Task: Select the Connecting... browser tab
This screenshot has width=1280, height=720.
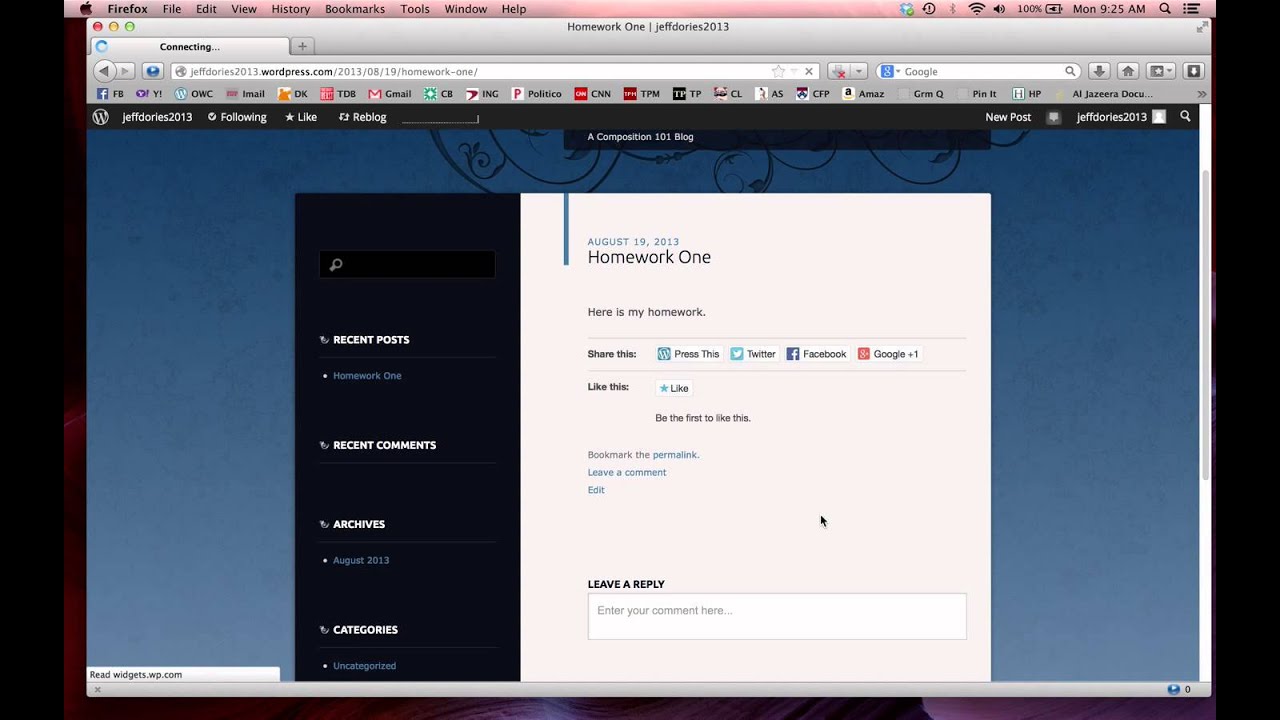Action: coord(190,46)
